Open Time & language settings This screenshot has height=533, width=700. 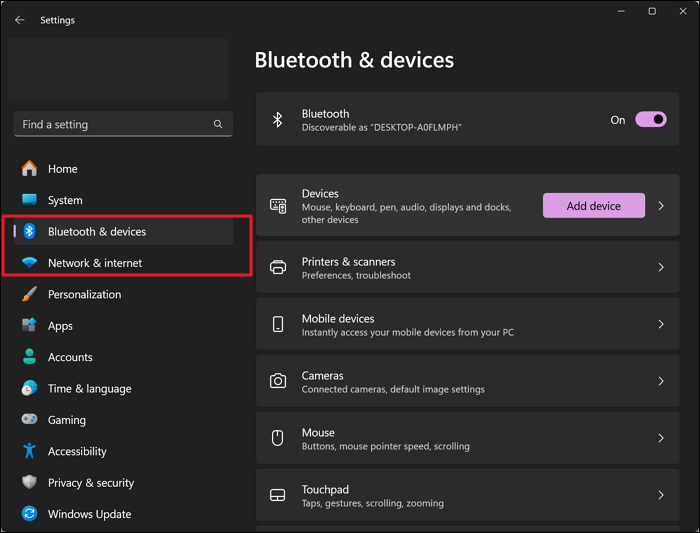(123, 388)
